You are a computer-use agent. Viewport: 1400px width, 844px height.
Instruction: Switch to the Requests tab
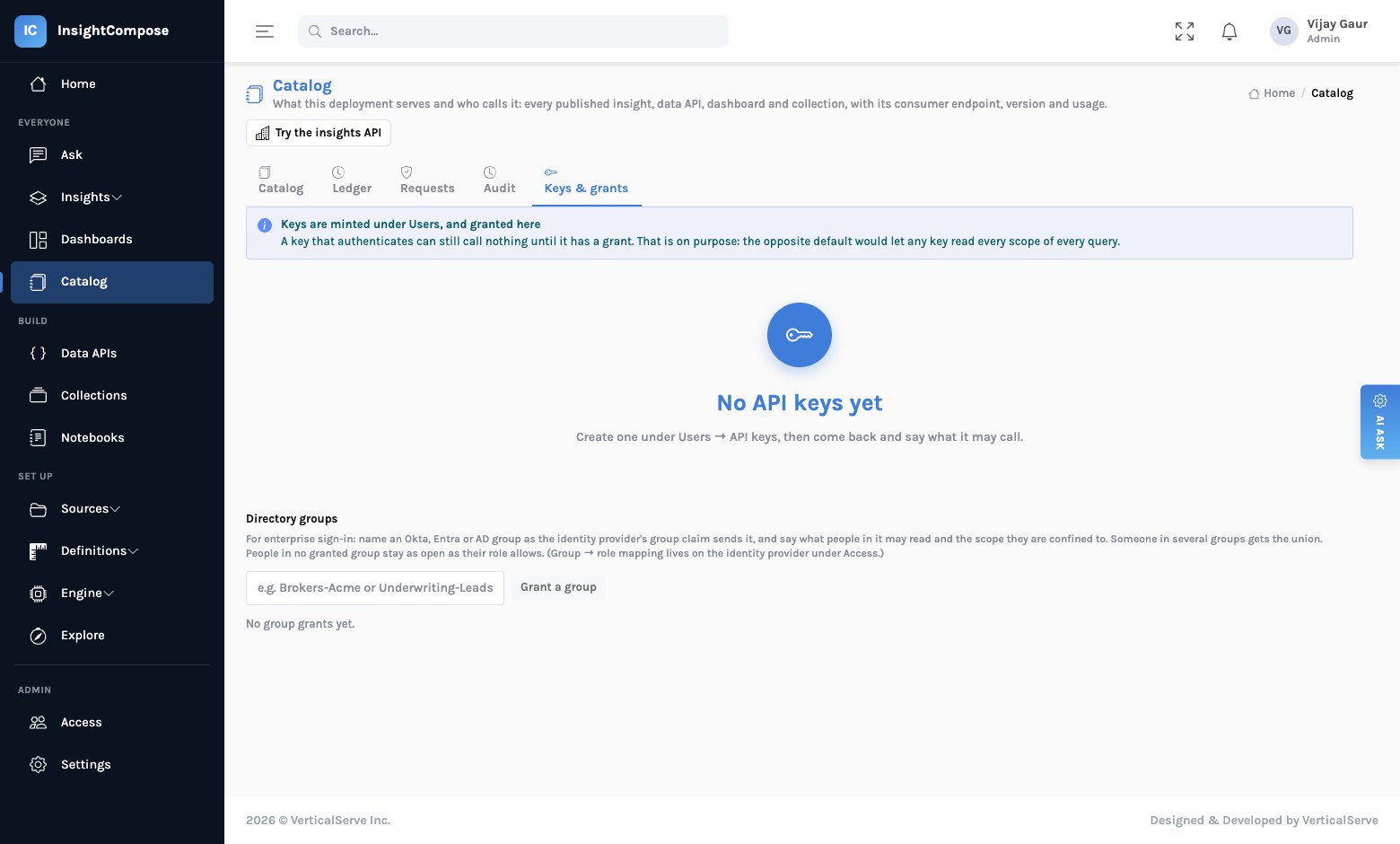click(x=427, y=180)
